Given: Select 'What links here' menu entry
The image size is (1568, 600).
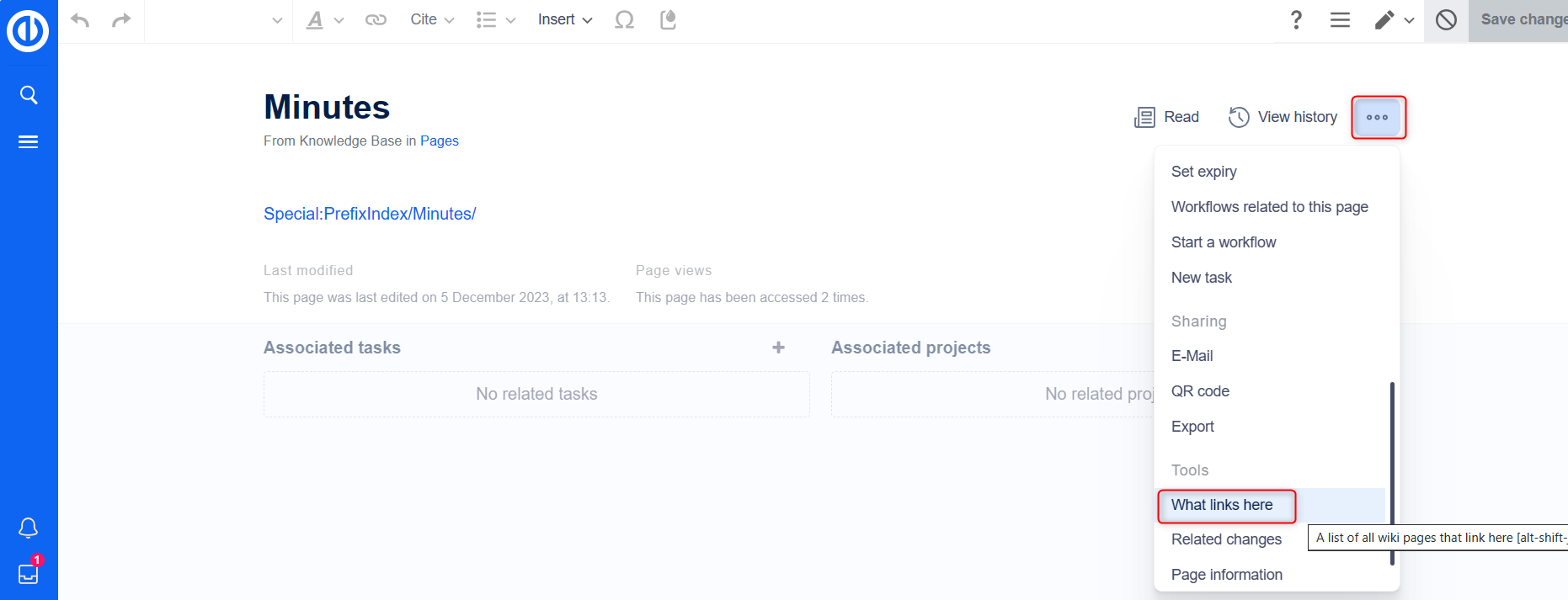Looking at the screenshot, I should (1222, 505).
